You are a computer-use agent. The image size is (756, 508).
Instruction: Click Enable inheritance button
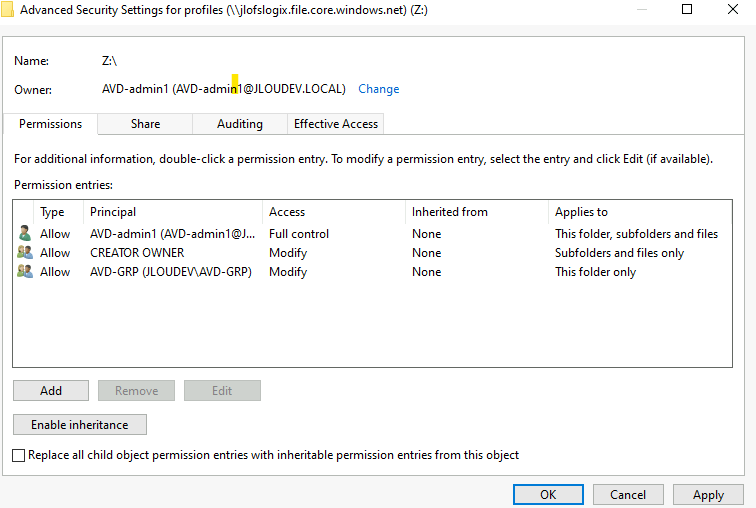click(80, 425)
